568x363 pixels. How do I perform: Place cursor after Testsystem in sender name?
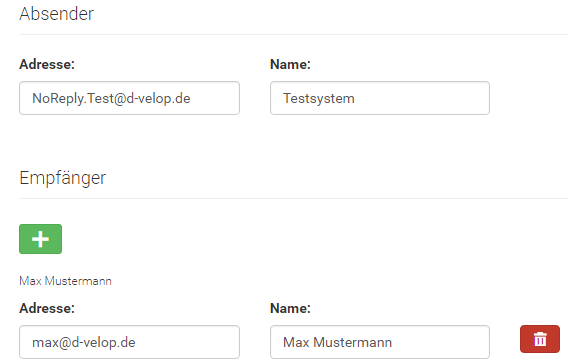tap(356, 99)
